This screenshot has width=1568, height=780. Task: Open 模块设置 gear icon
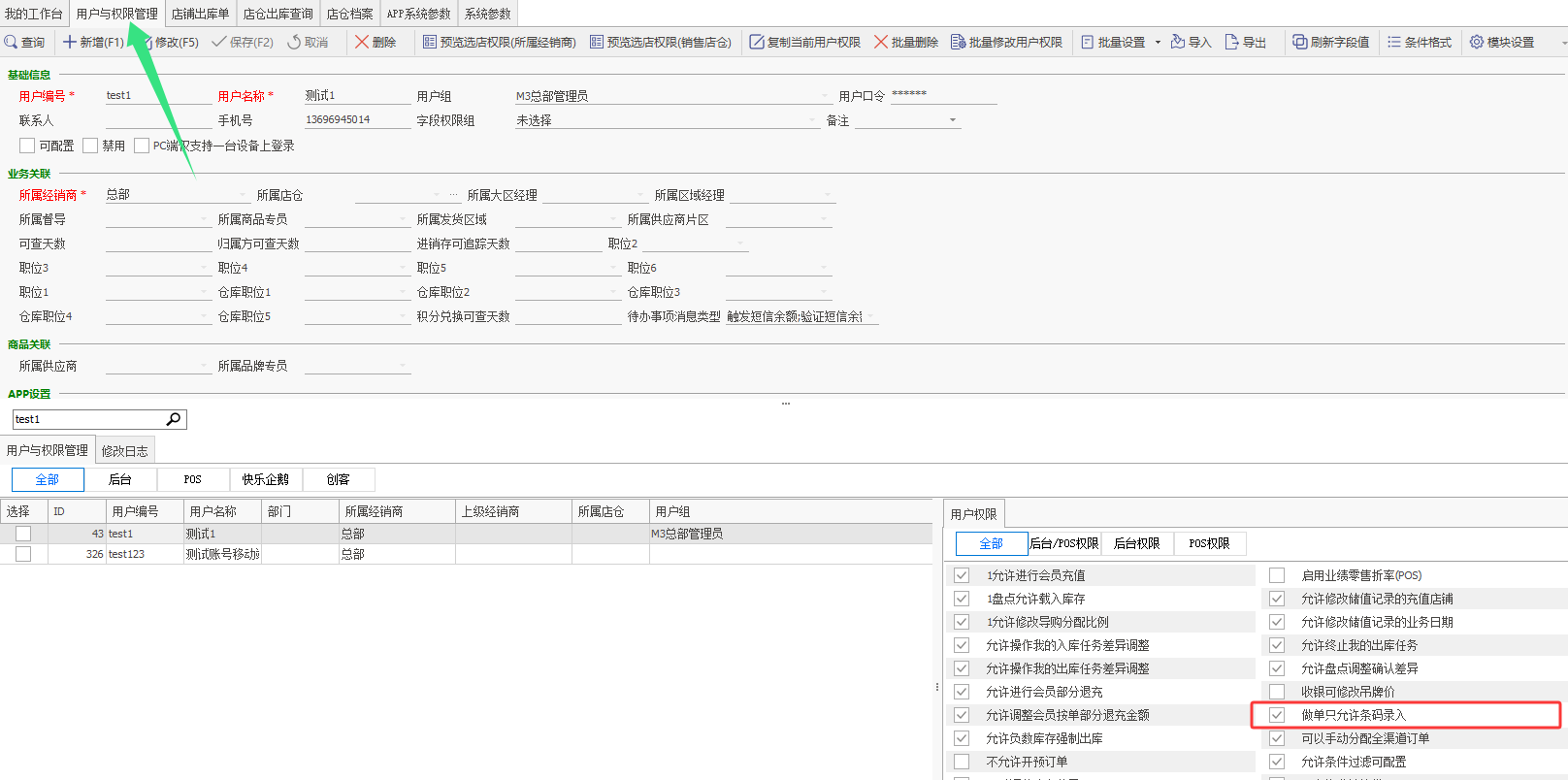click(1477, 42)
